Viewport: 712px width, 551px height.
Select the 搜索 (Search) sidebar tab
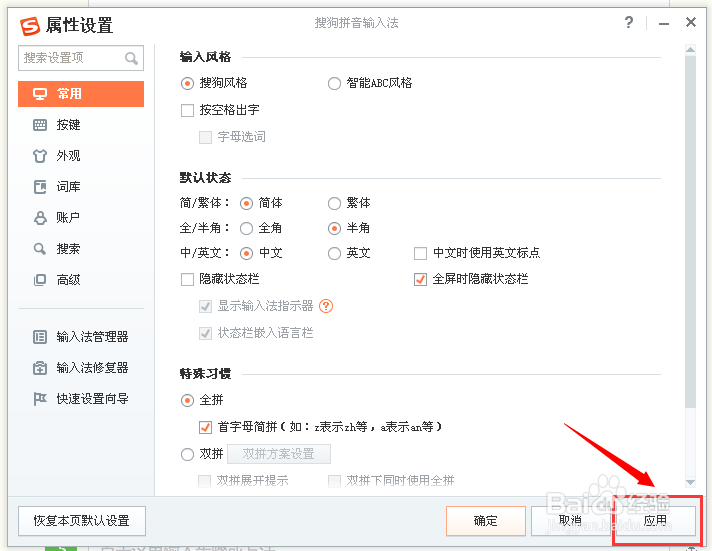(68, 249)
